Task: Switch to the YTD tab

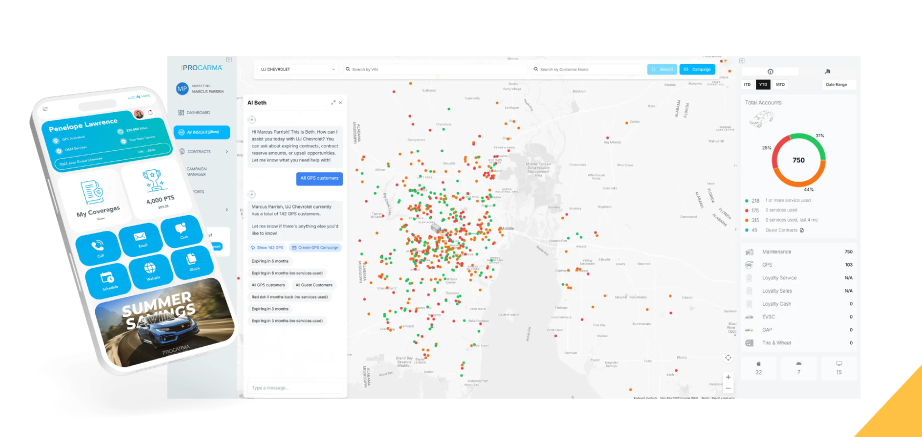Action: click(x=763, y=85)
